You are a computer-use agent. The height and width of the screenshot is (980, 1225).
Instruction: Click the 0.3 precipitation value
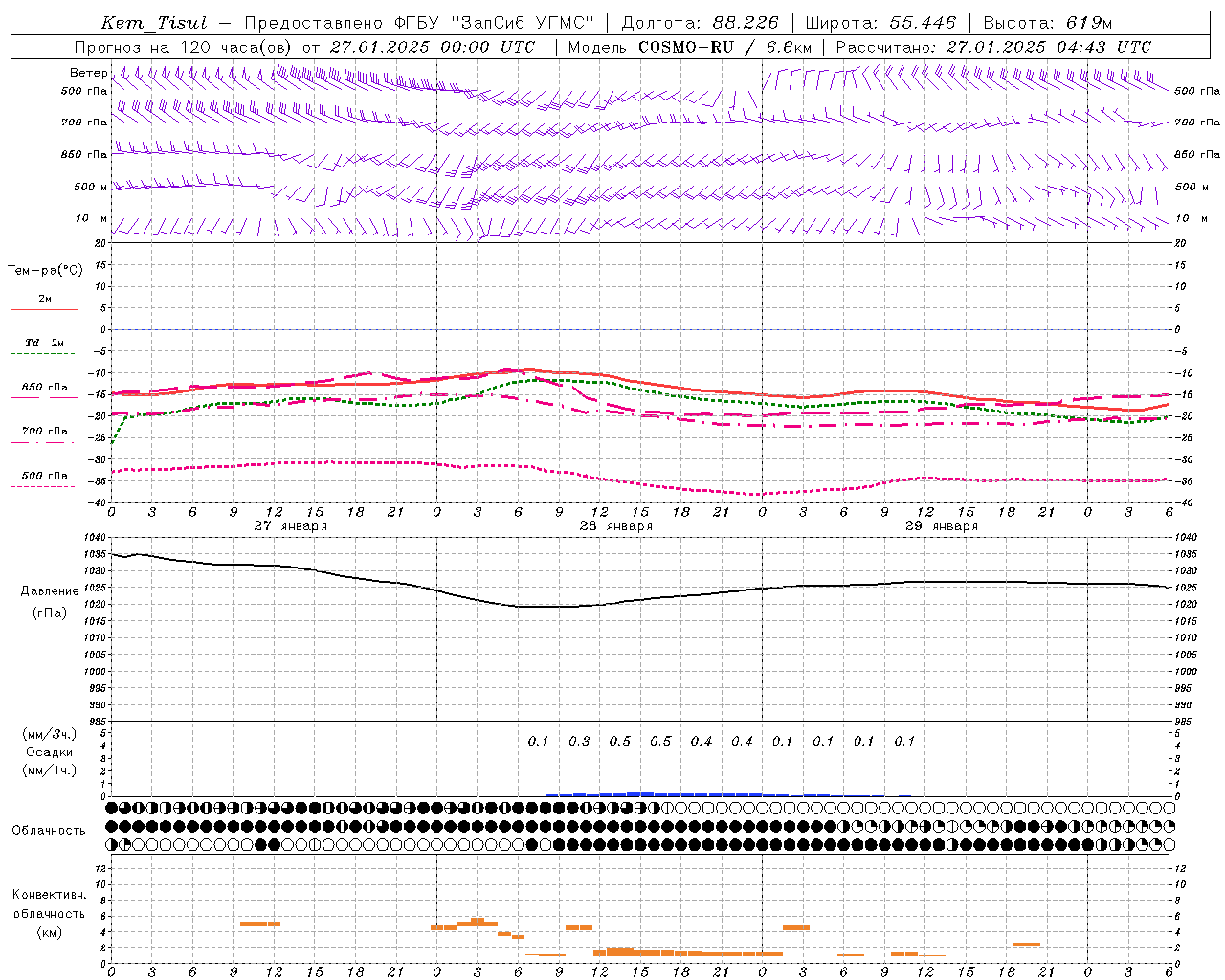click(579, 741)
